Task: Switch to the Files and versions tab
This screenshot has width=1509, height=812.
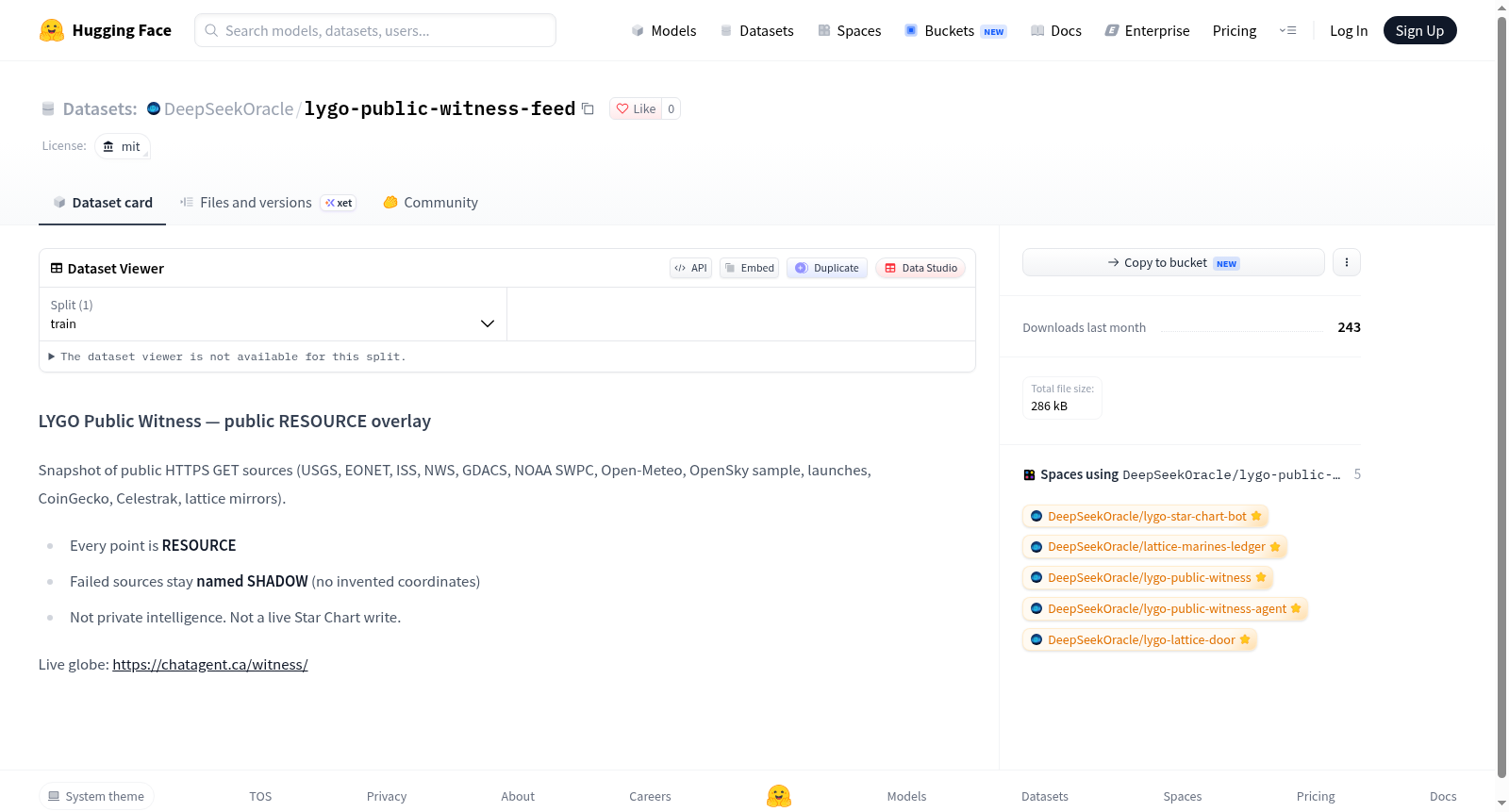Action: [x=268, y=202]
